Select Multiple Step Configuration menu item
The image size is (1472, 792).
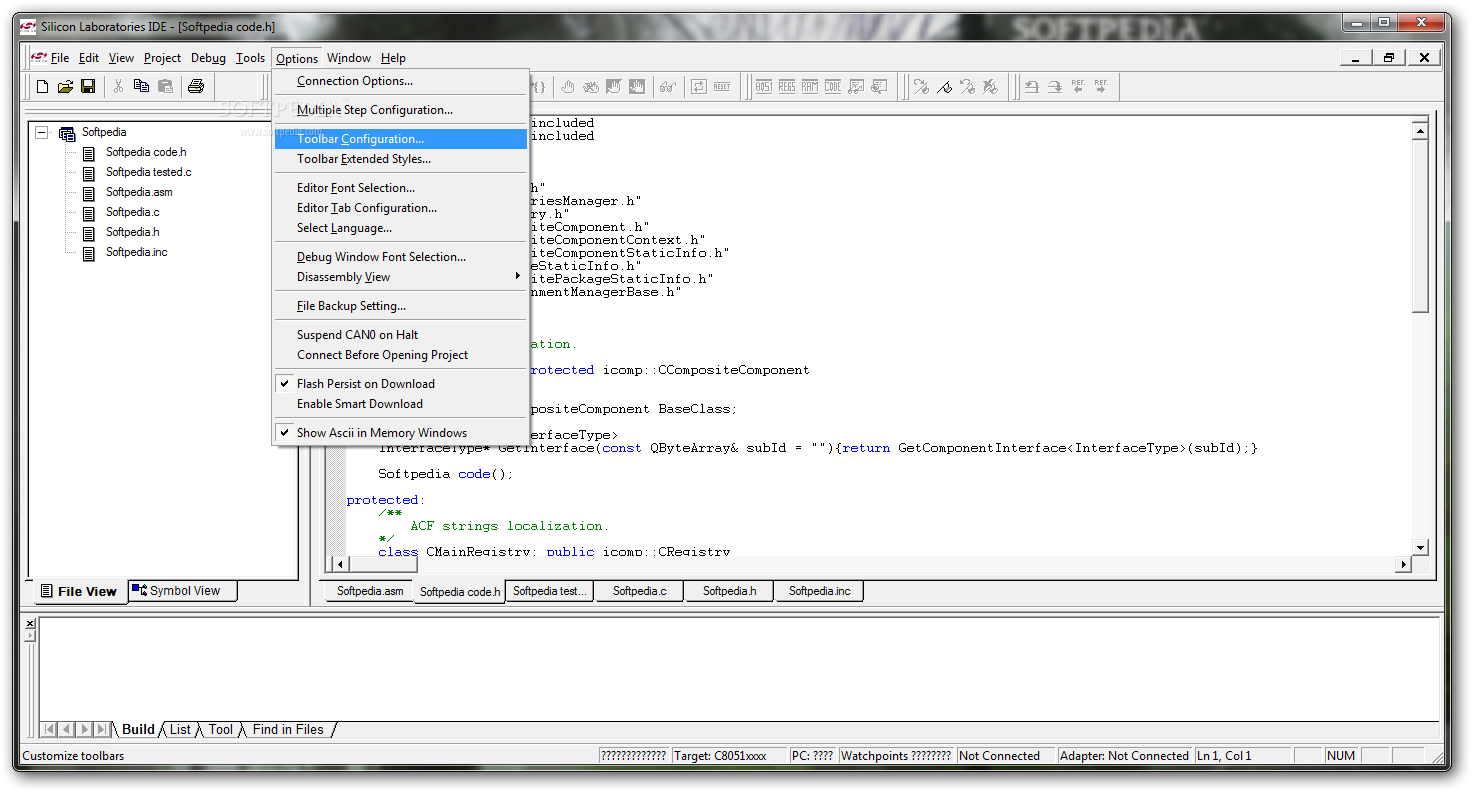[x=400, y=110]
